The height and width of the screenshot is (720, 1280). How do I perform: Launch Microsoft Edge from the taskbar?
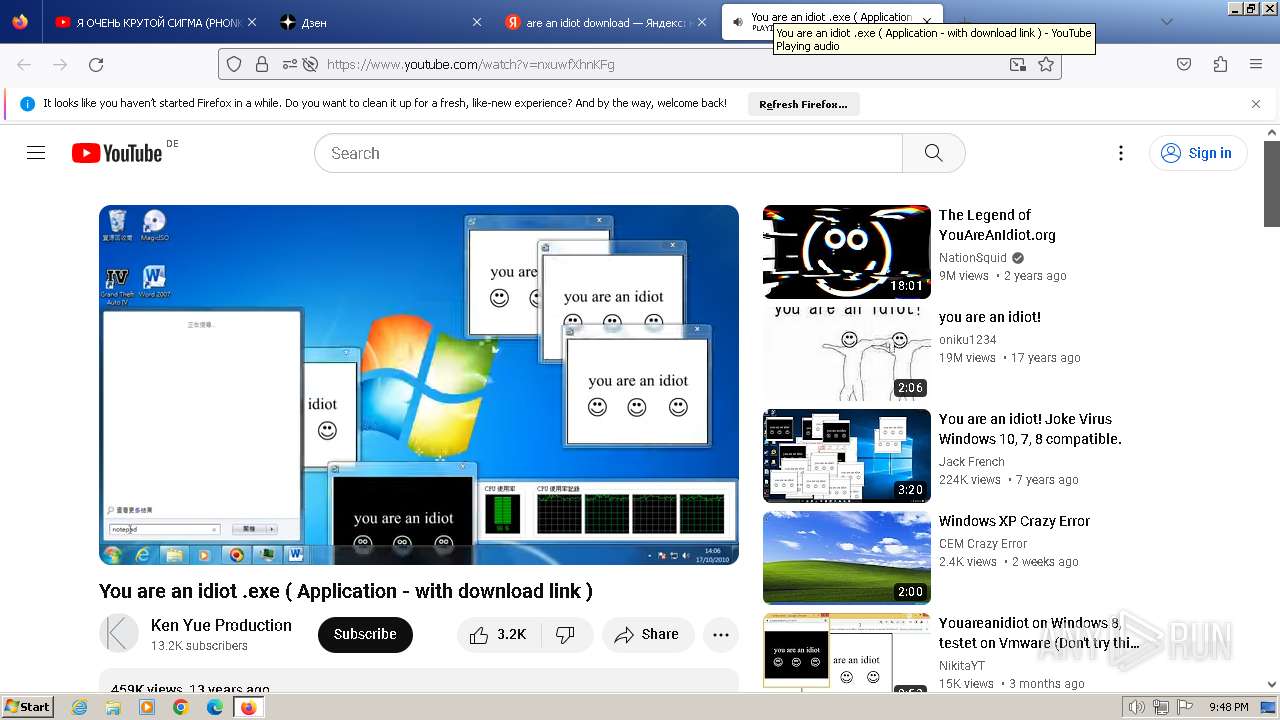(x=215, y=707)
